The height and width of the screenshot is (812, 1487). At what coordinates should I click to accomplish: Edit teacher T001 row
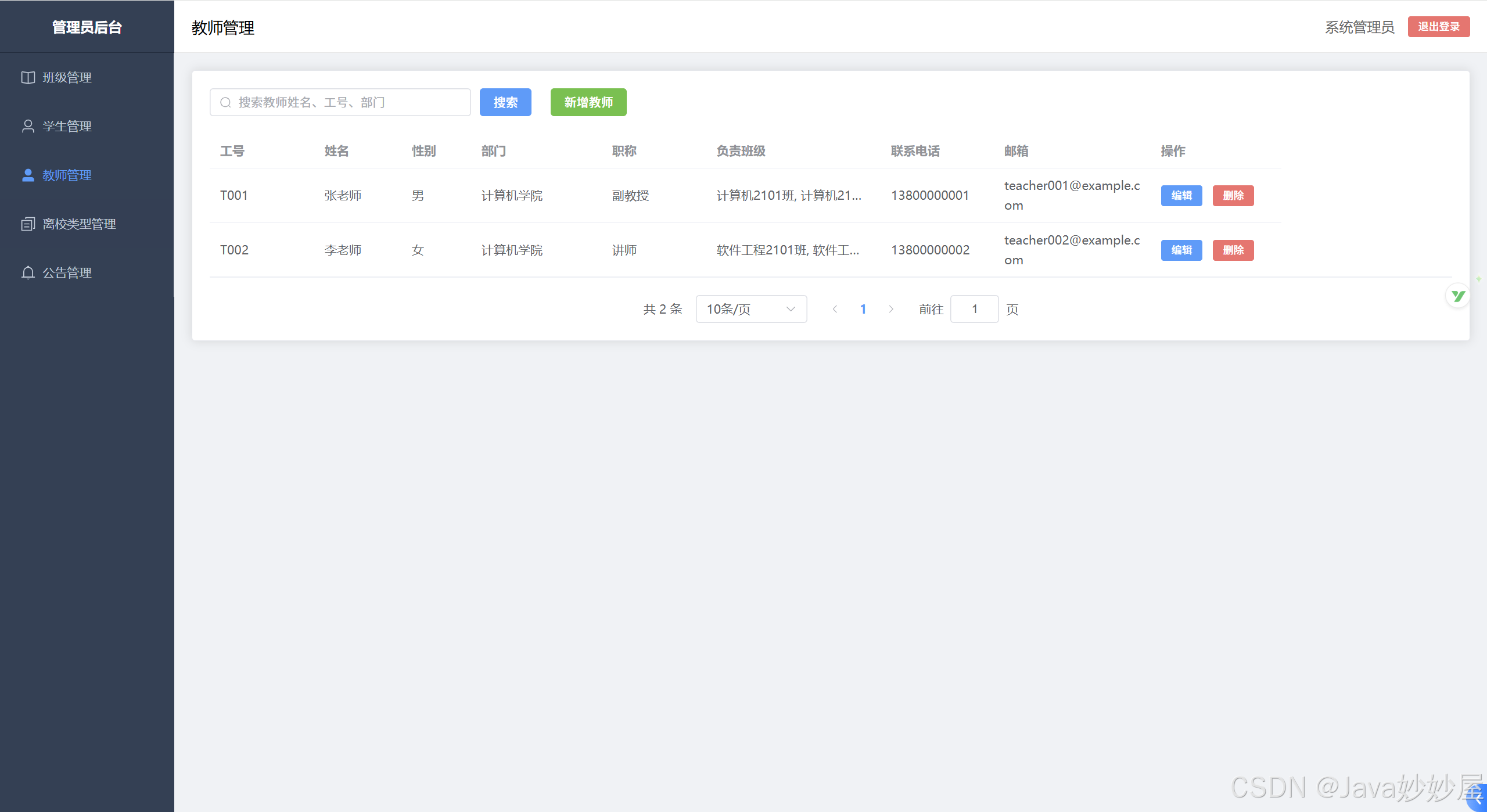[x=1181, y=196]
